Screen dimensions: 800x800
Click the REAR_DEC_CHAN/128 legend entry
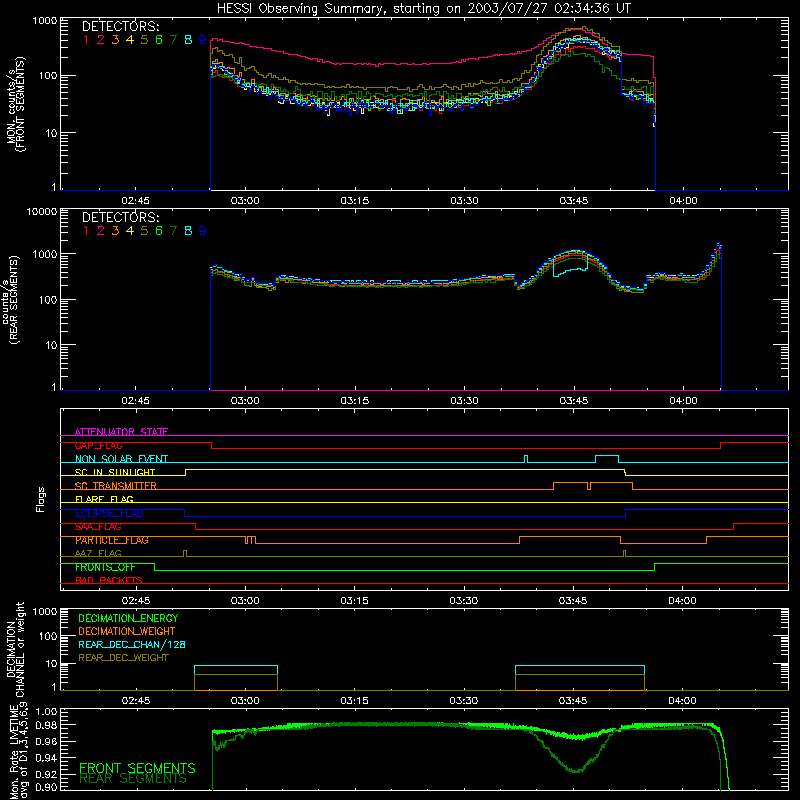(132, 644)
